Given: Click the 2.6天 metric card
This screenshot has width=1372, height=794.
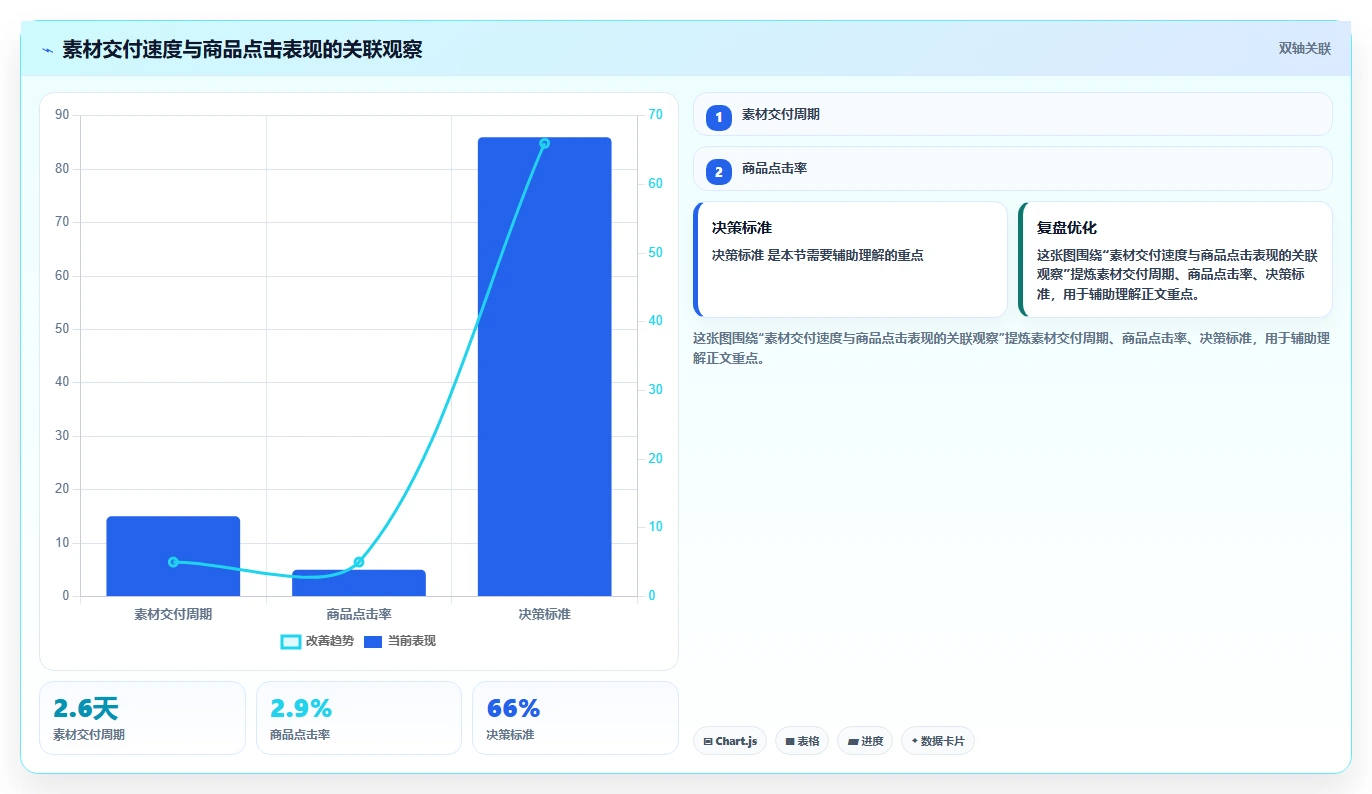Looking at the screenshot, I should (142, 718).
